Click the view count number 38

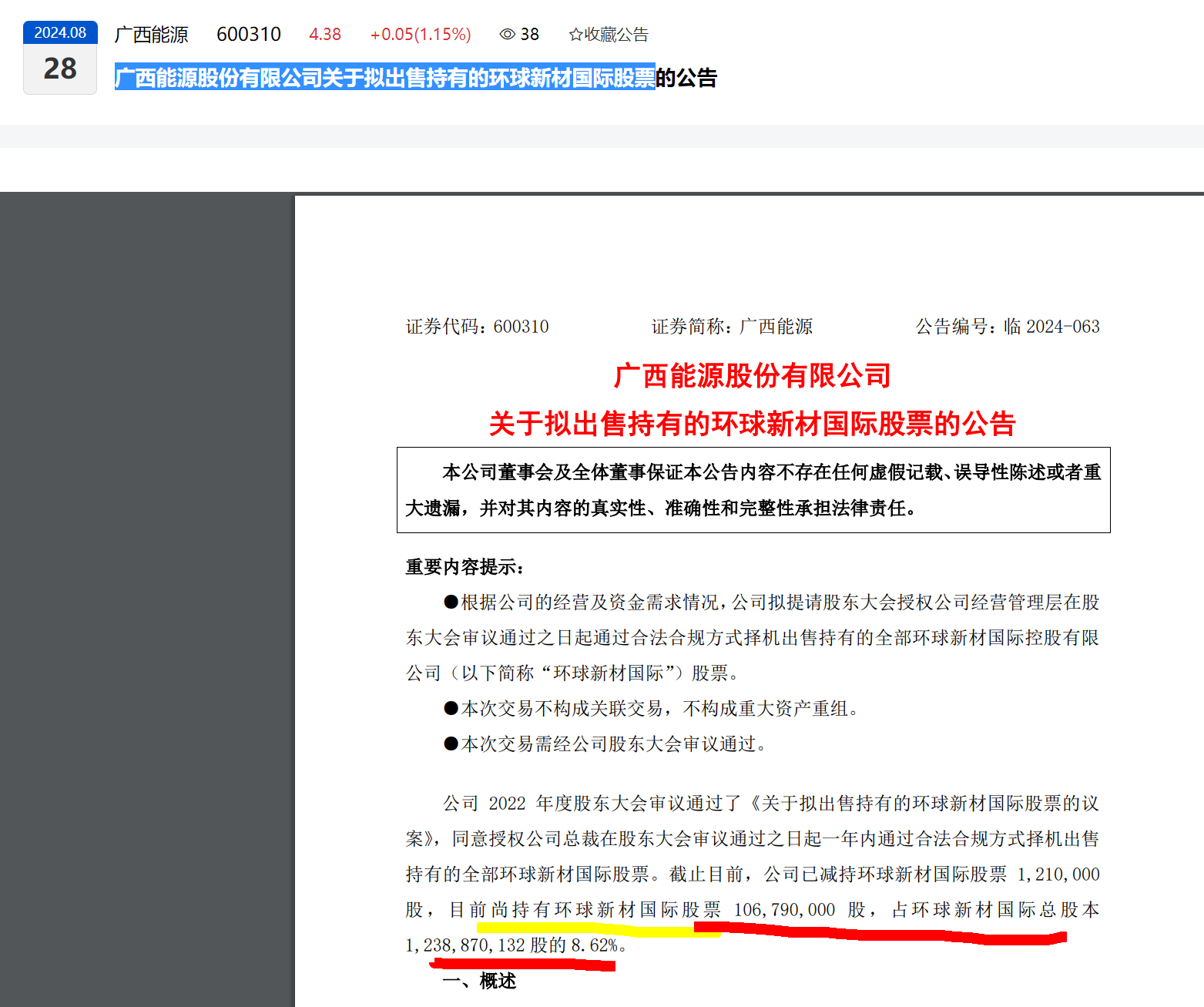tap(530, 35)
